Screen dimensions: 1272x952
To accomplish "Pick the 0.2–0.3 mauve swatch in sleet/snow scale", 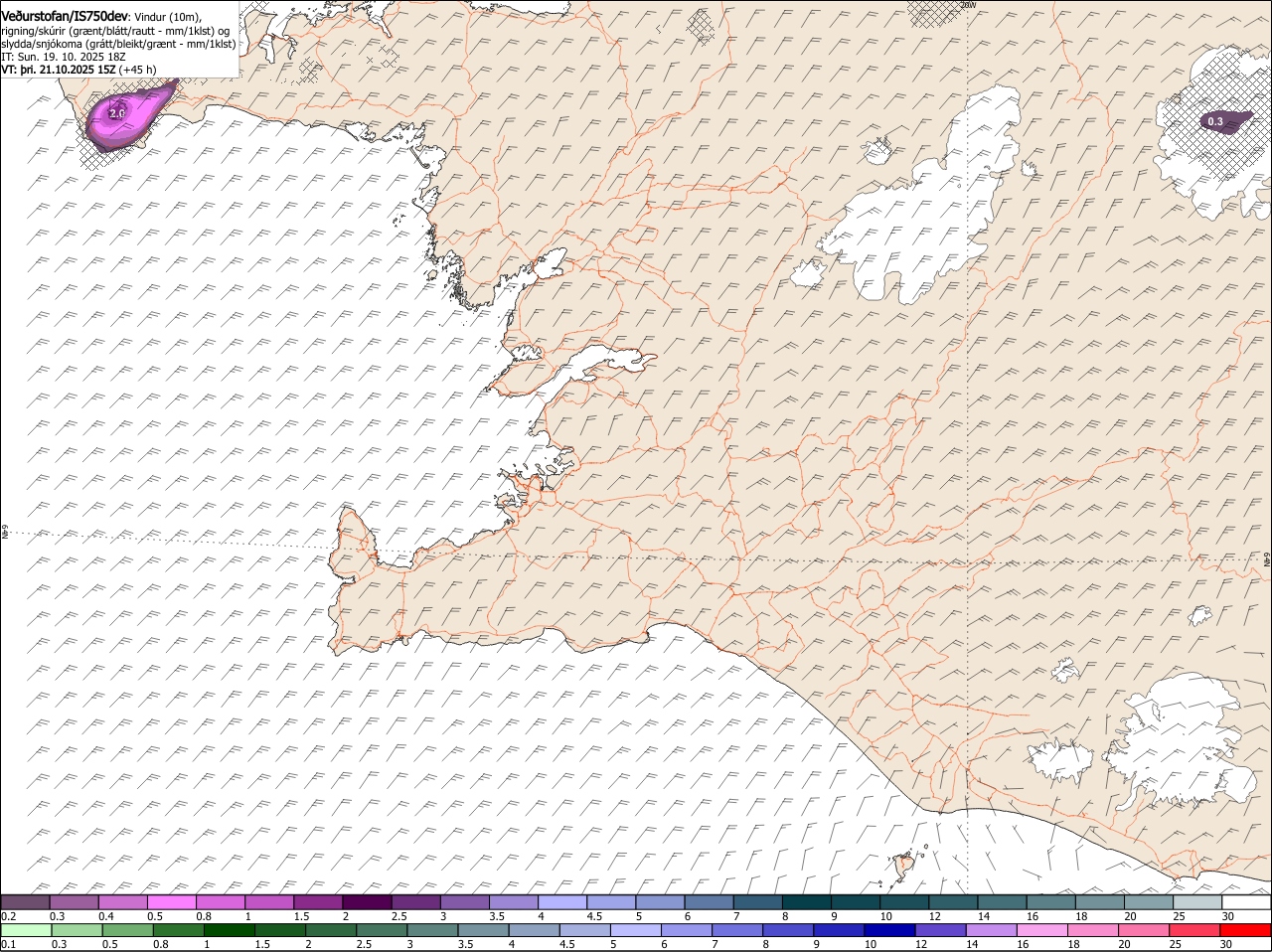I will (x=25, y=901).
